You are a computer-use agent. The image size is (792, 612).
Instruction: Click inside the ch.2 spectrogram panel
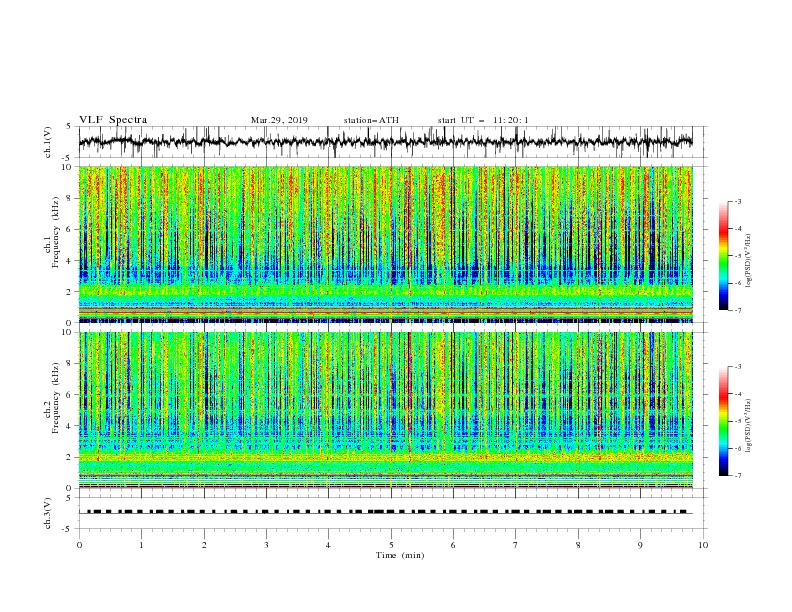(x=386, y=410)
